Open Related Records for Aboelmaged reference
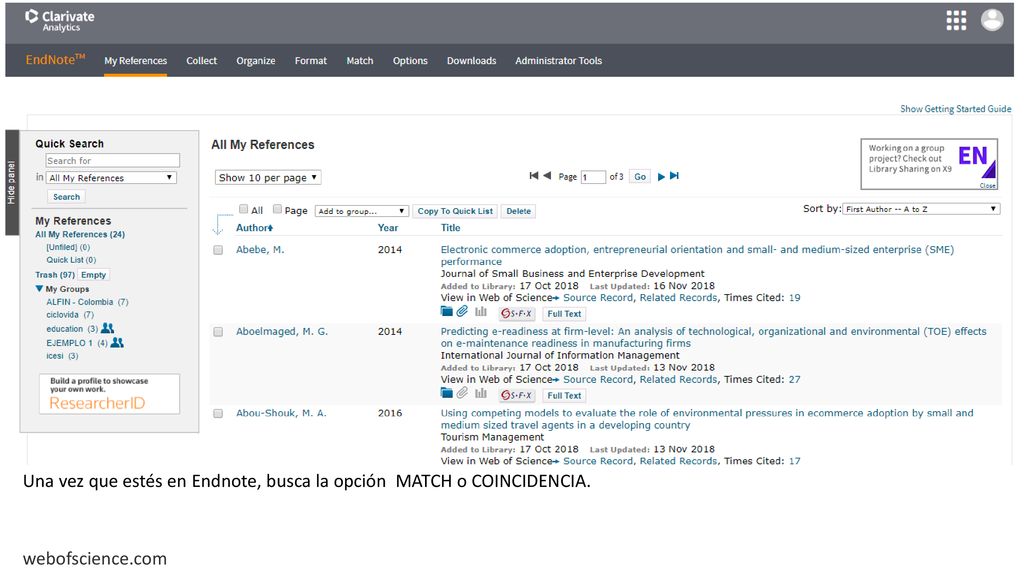This screenshot has height=576, width=1024. point(679,379)
